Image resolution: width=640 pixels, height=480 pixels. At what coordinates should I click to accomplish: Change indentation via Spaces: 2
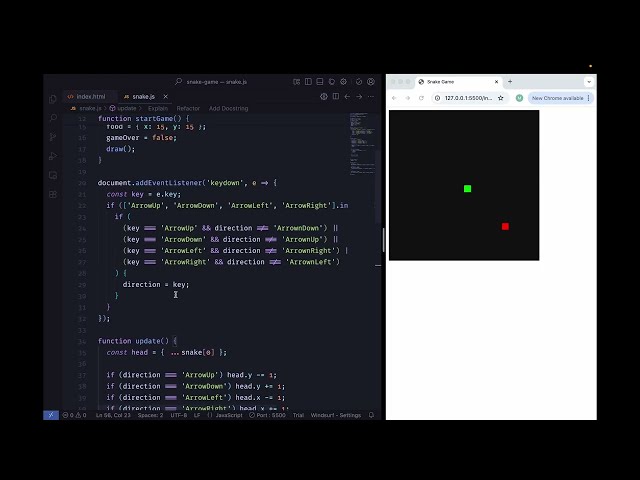[x=150, y=415]
